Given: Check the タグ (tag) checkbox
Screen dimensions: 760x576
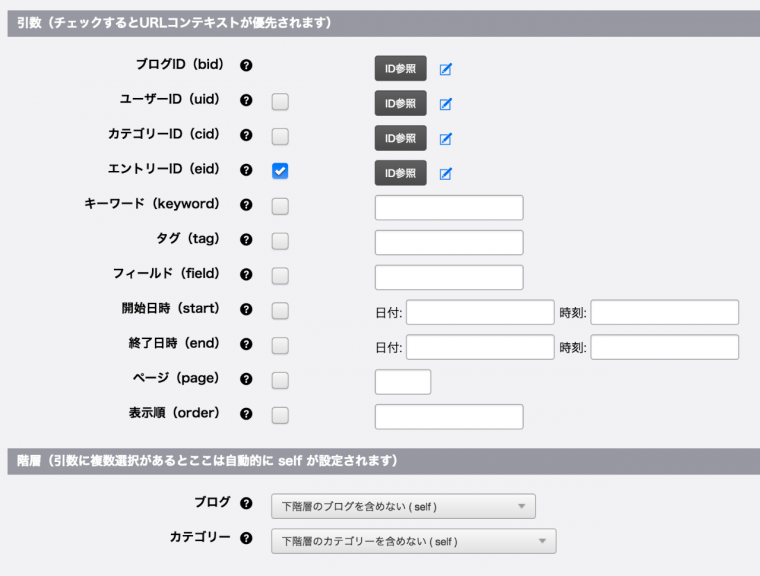Looking at the screenshot, I should click(x=280, y=241).
